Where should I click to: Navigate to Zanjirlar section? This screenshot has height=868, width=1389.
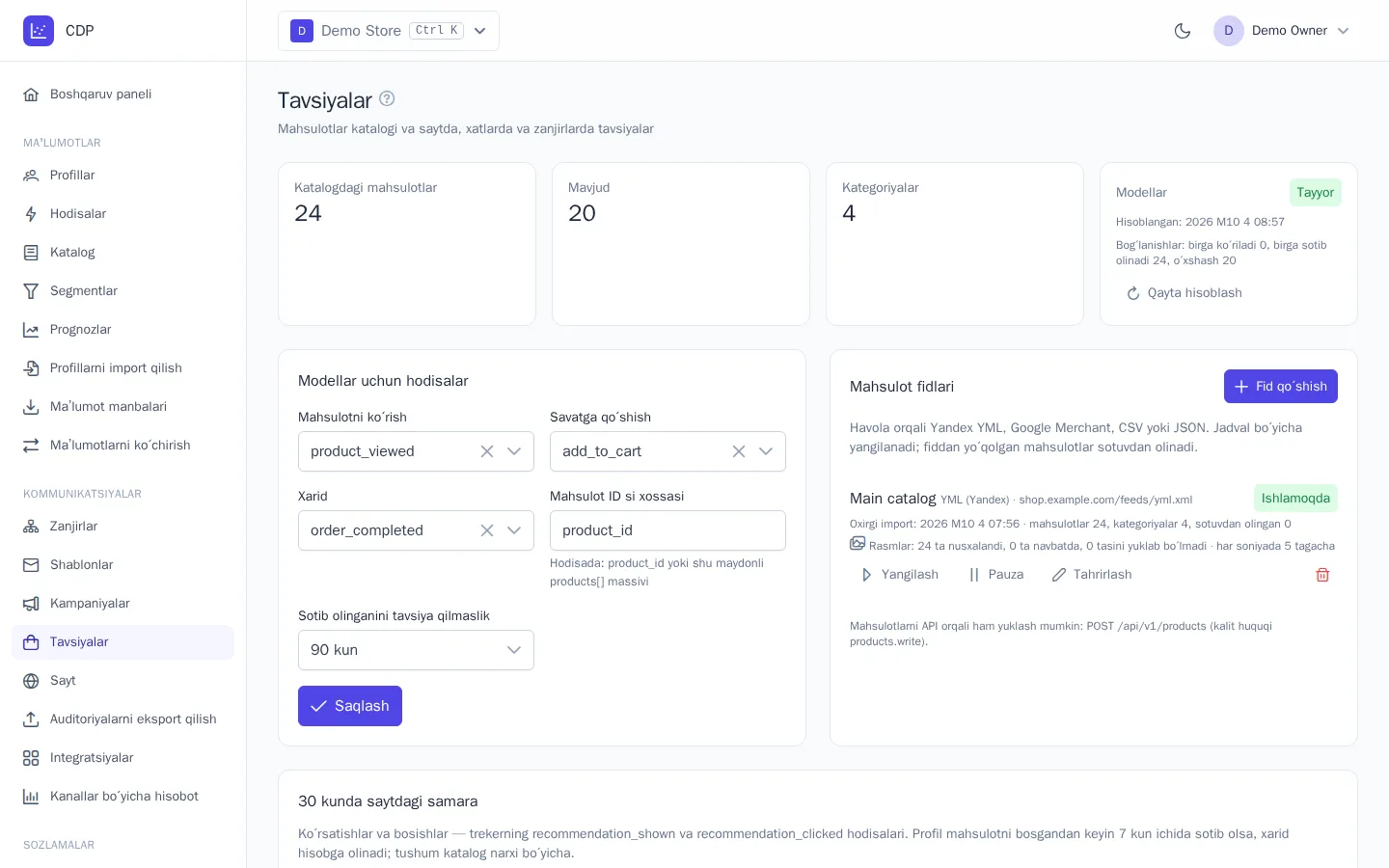pos(123,527)
